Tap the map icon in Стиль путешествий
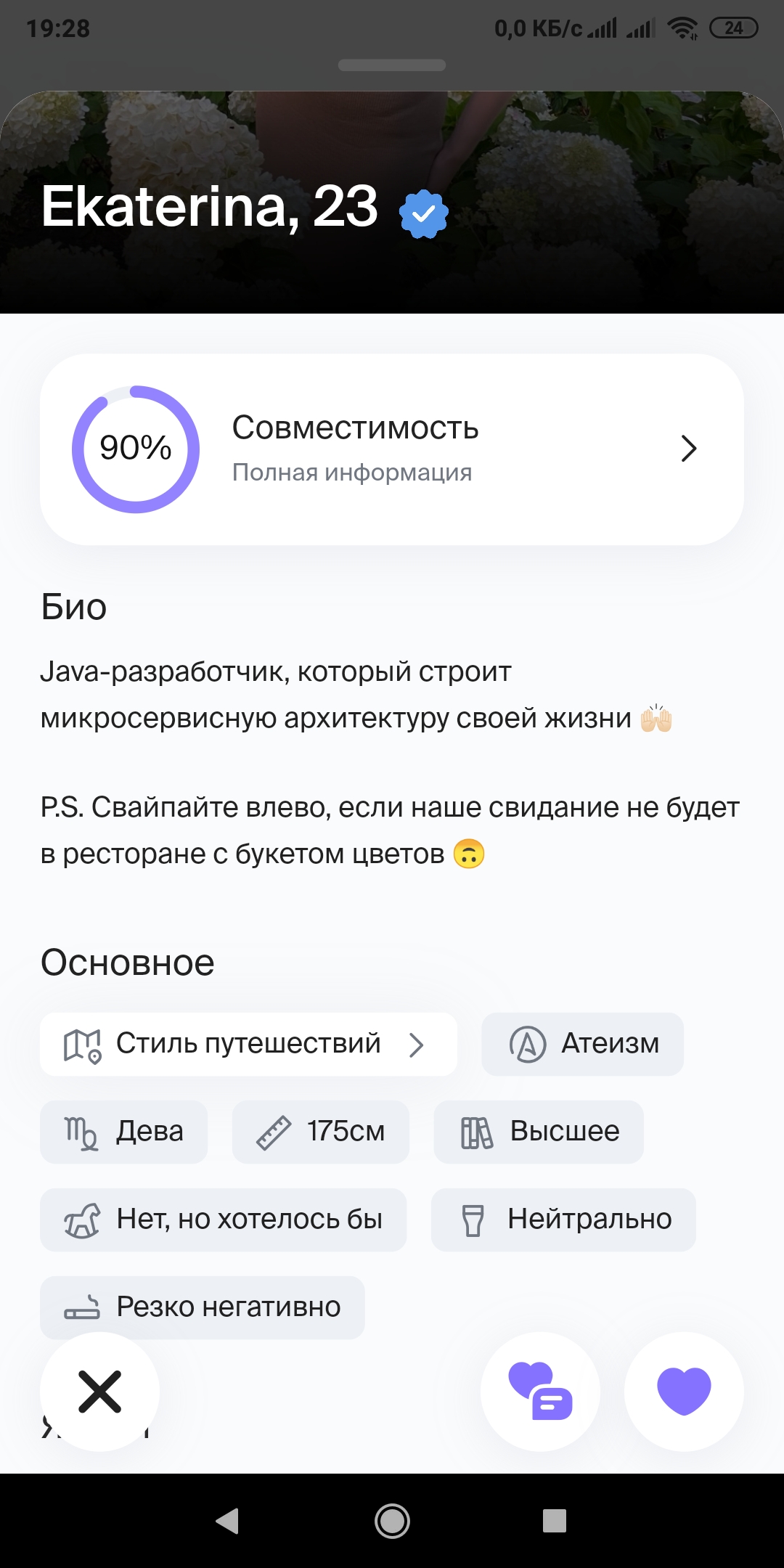Image resolution: width=784 pixels, height=1568 pixels. (x=82, y=1045)
